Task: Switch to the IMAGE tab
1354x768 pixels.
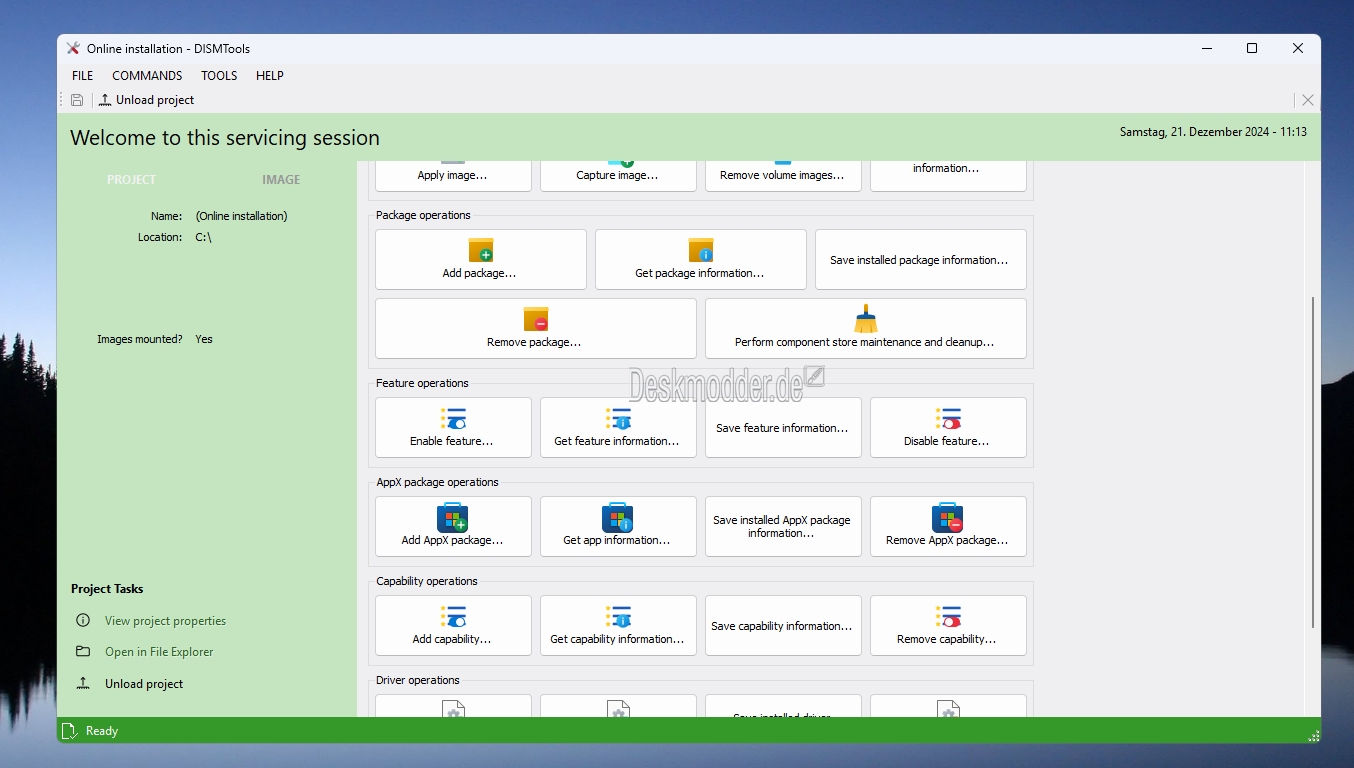Action: point(281,180)
